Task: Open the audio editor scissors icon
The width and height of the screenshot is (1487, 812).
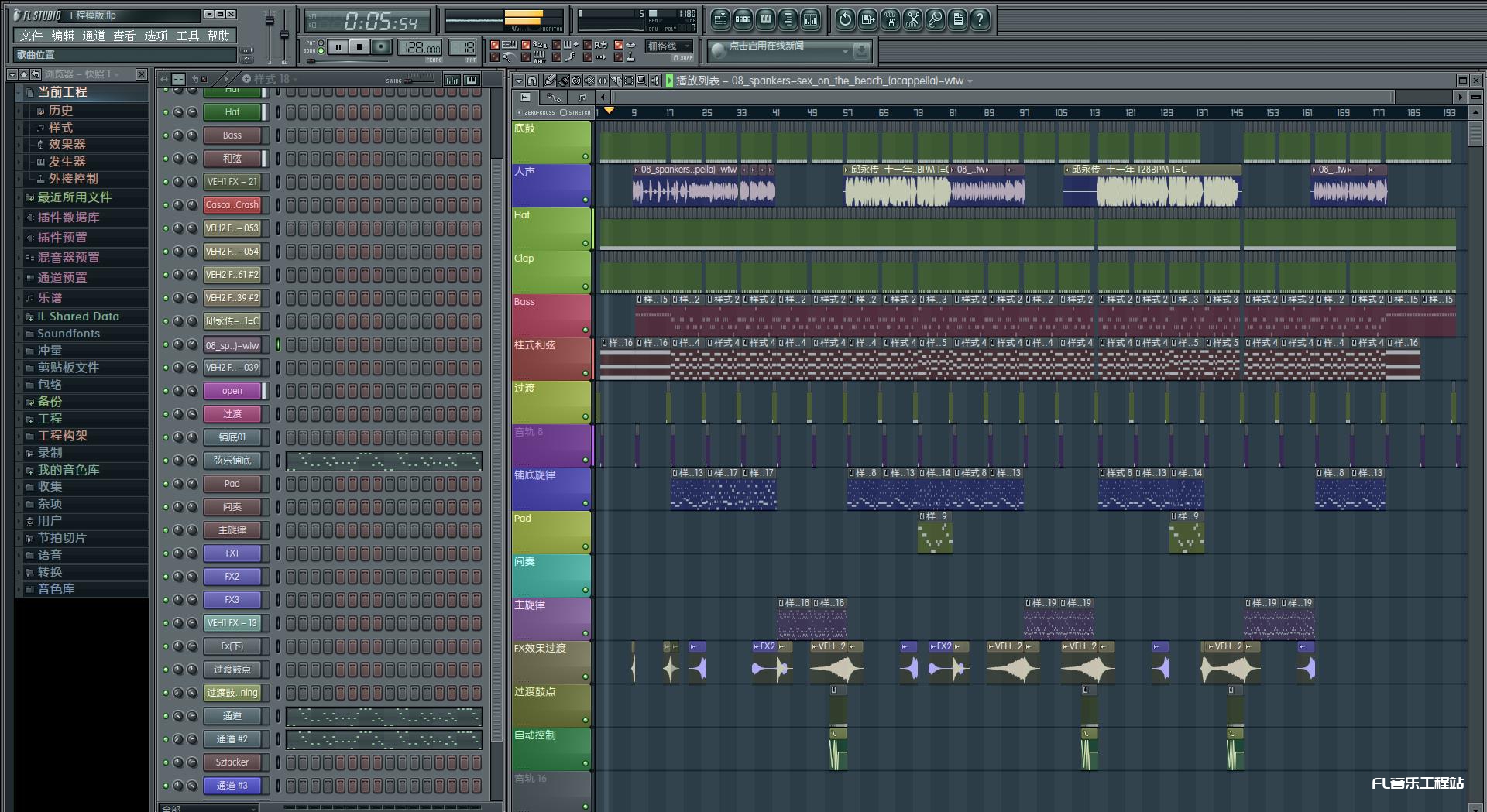Action: pos(912,19)
